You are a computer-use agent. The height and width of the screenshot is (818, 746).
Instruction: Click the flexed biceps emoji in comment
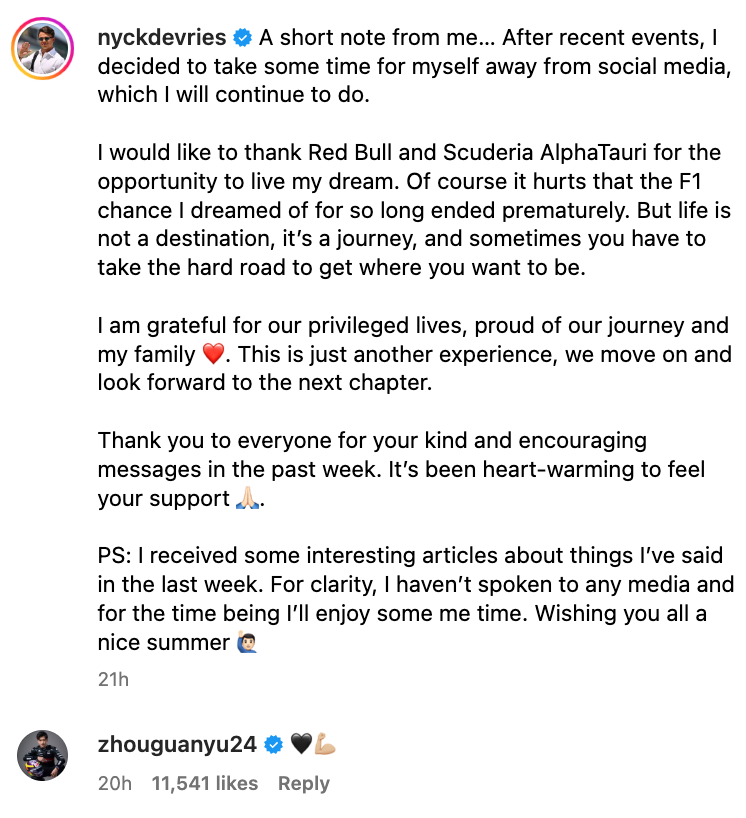click(x=324, y=744)
